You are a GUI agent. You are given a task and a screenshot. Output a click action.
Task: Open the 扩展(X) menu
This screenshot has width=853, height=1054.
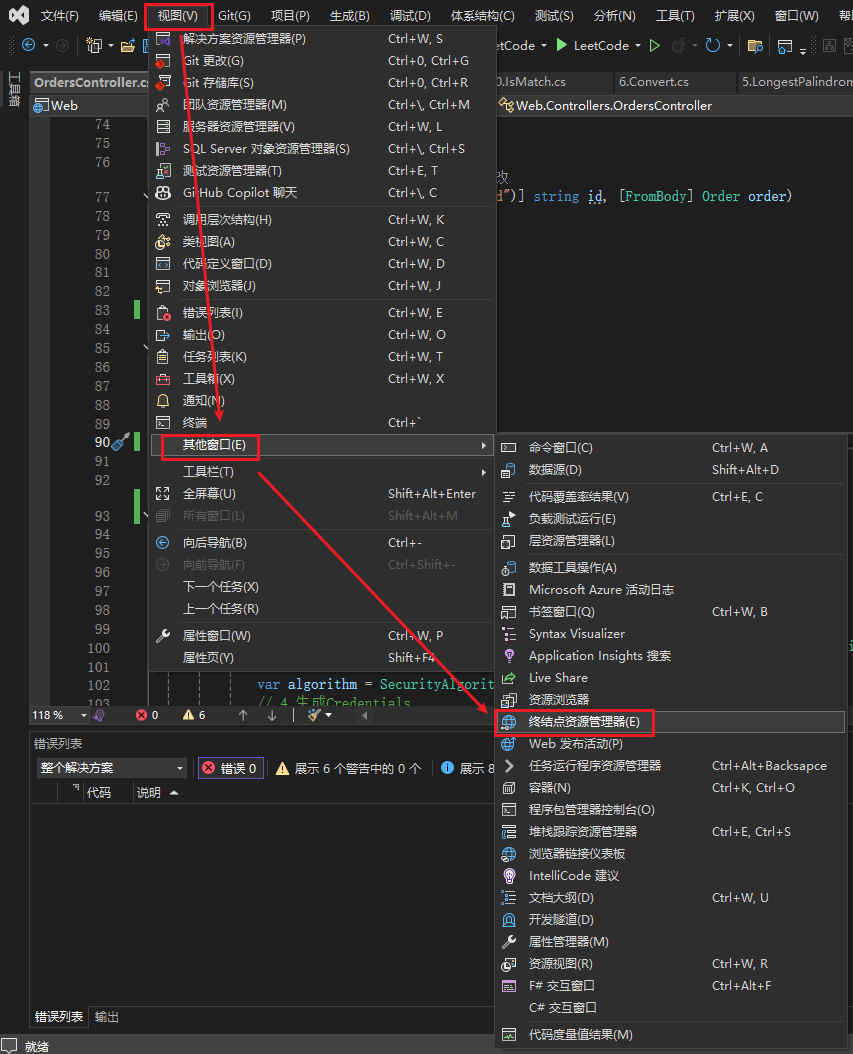point(734,15)
